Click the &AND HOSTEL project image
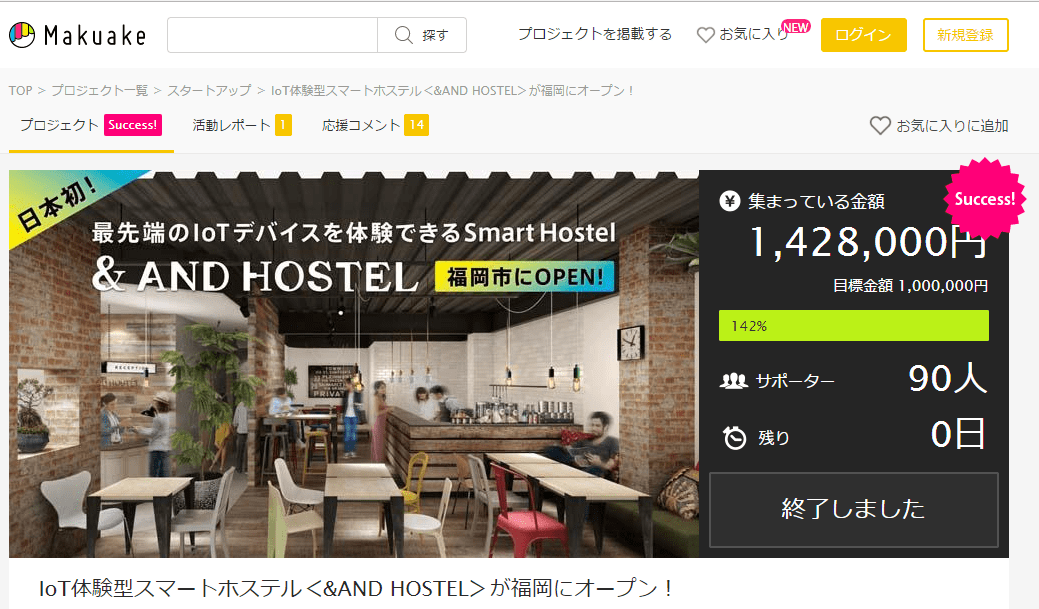 354,364
